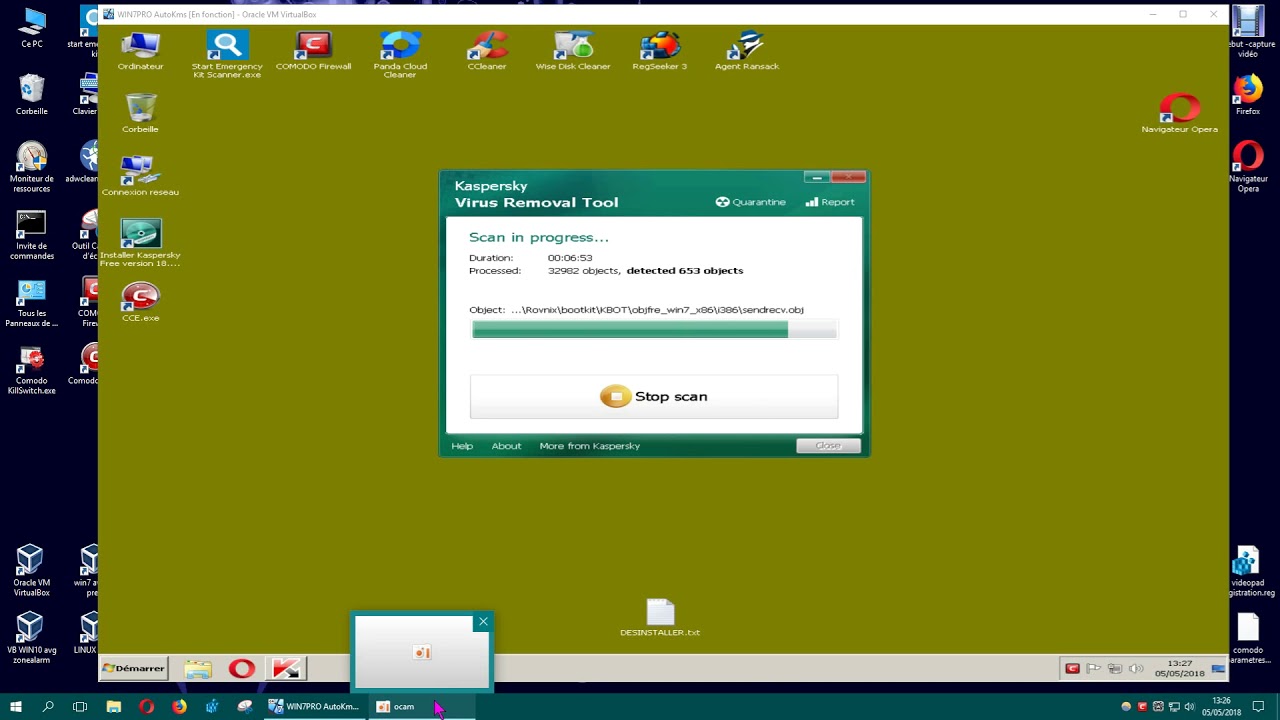Open Quarantine in Kaspersky tool
Image resolution: width=1280 pixels, height=720 pixels.
751,202
